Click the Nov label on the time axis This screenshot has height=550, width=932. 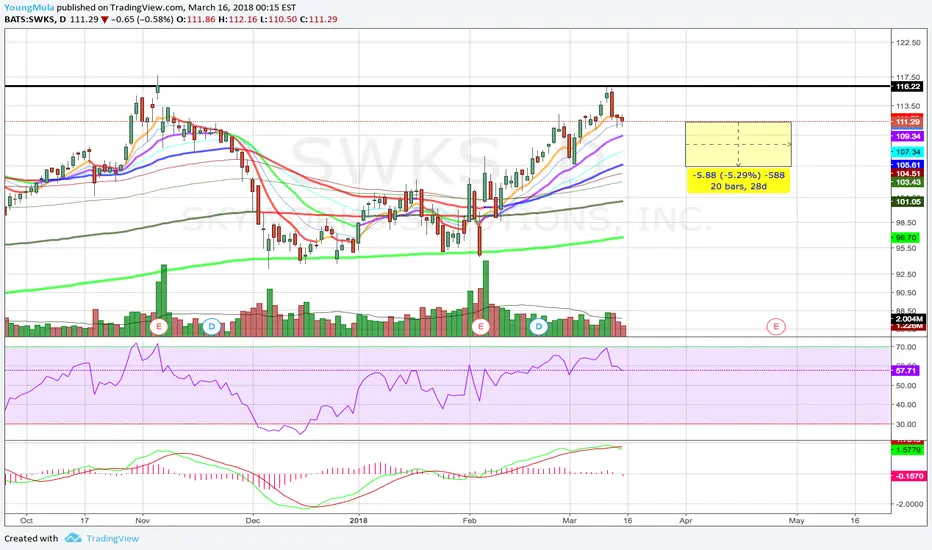point(142,520)
